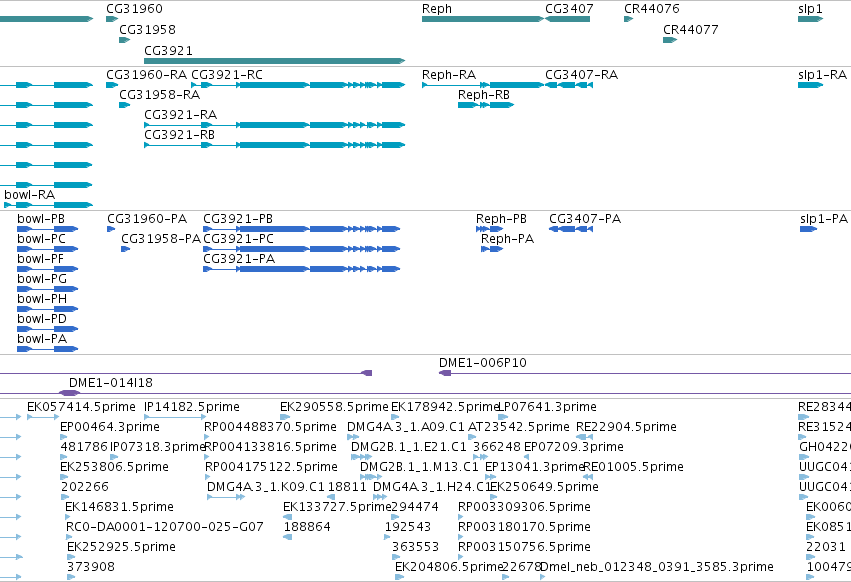Select the EK290558.5prime EST label
This screenshot has width=851, height=582.
click(334, 407)
